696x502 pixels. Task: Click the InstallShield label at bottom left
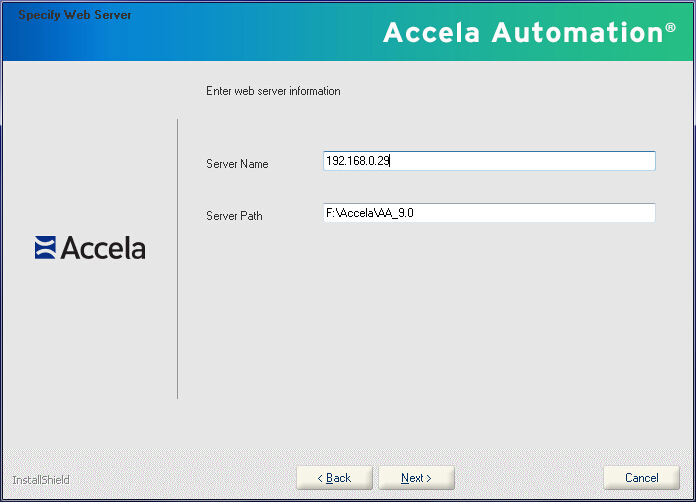(x=41, y=480)
